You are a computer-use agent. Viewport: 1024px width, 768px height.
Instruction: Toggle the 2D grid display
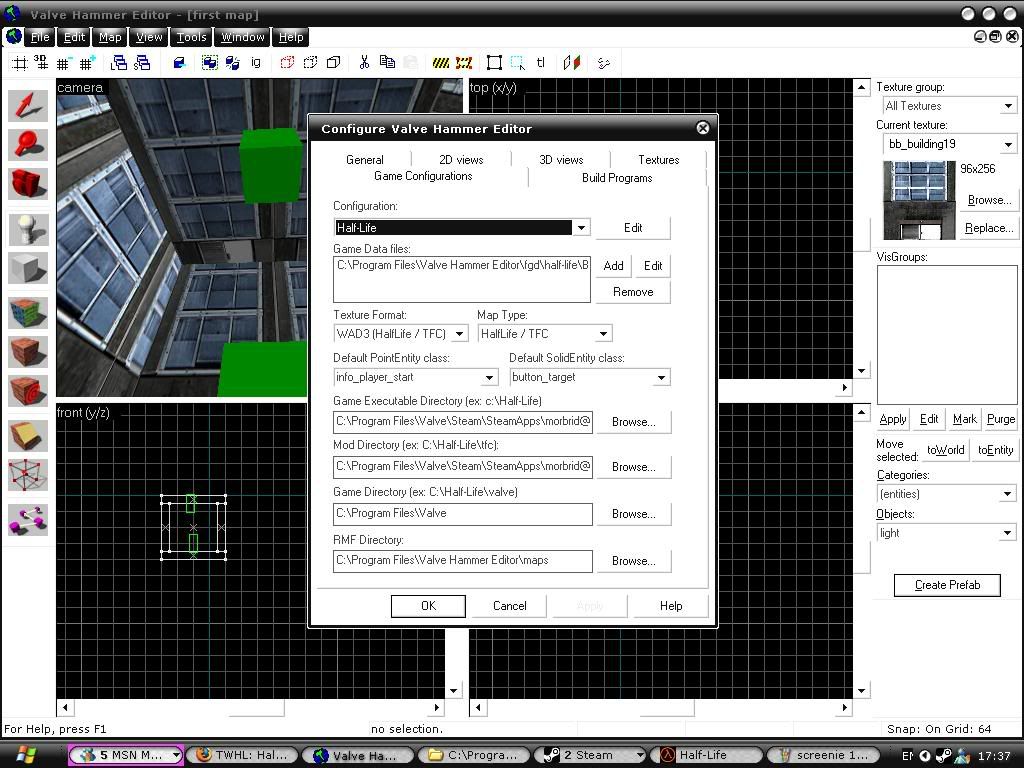point(20,63)
